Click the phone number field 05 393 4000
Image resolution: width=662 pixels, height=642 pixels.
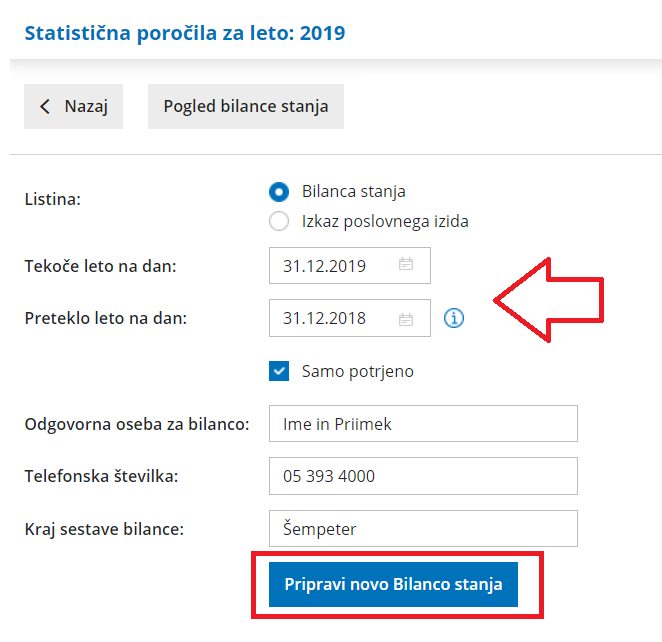click(x=423, y=476)
